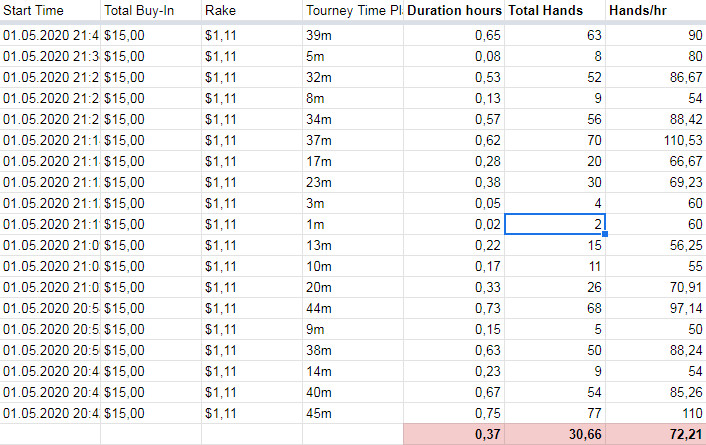Click the Duration hours header cell
This screenshot has height=445, width=706.
pyautogui.click(x=455, y=11)
